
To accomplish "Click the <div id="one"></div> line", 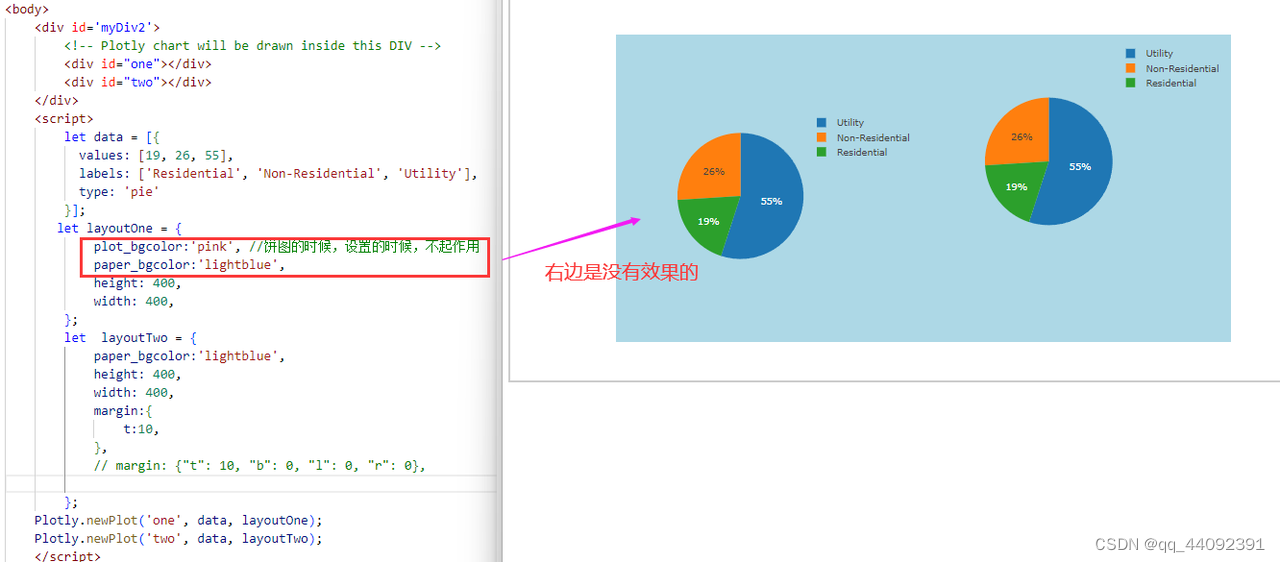I will click(138, 63).
